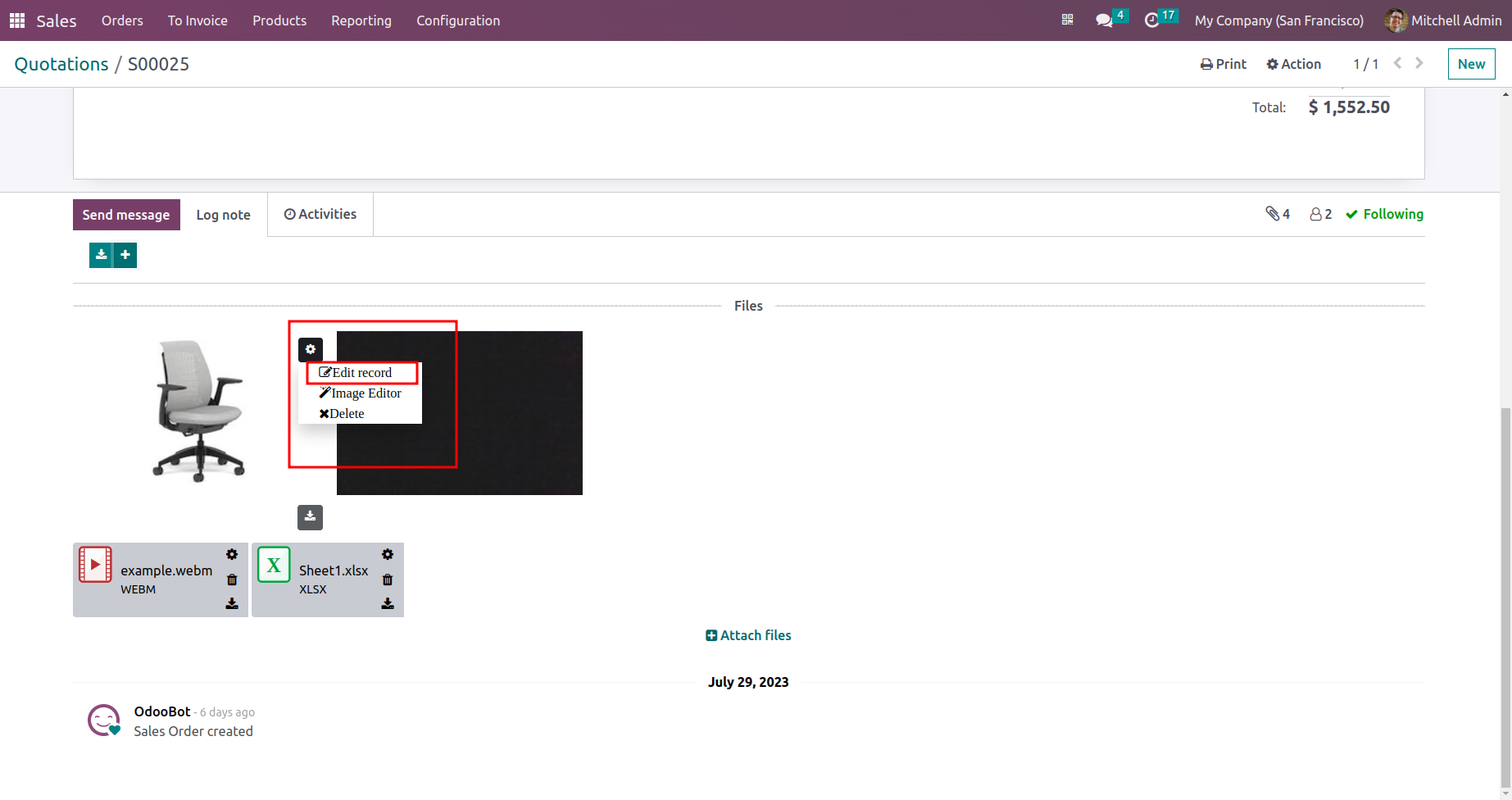Open the apps grid menu icon

16,20
